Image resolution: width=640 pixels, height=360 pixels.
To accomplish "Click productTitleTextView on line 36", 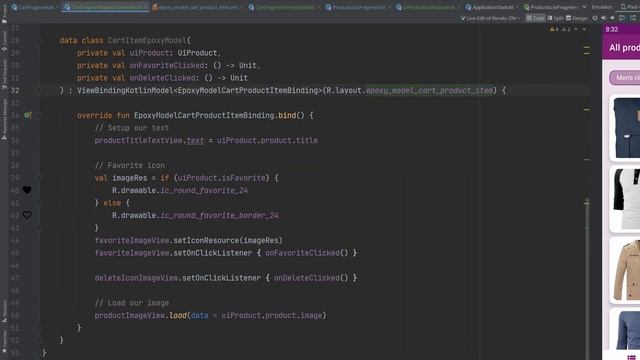I will pyautogui.click(x=139, y=140).
